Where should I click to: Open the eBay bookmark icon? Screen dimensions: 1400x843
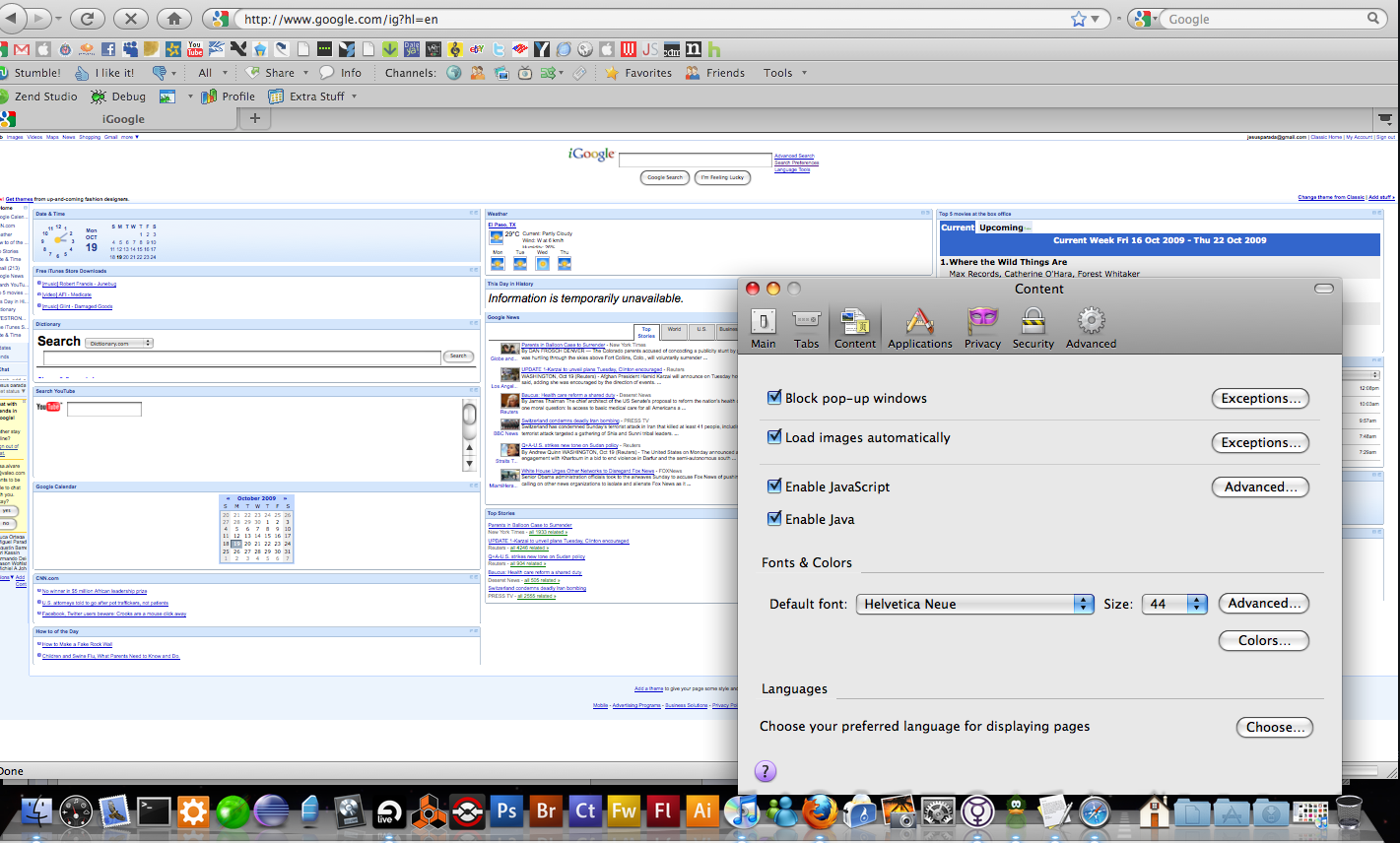pyautogui.click(x=478, y=48)
